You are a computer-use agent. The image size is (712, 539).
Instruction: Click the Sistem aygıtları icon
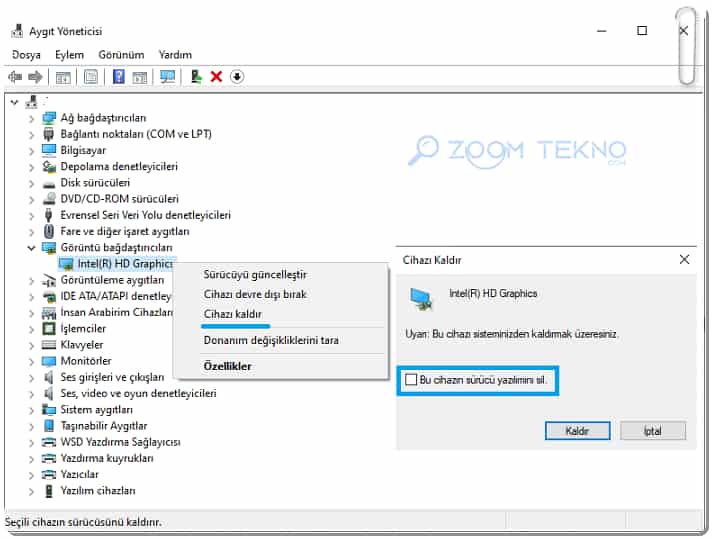click(49, 410)
